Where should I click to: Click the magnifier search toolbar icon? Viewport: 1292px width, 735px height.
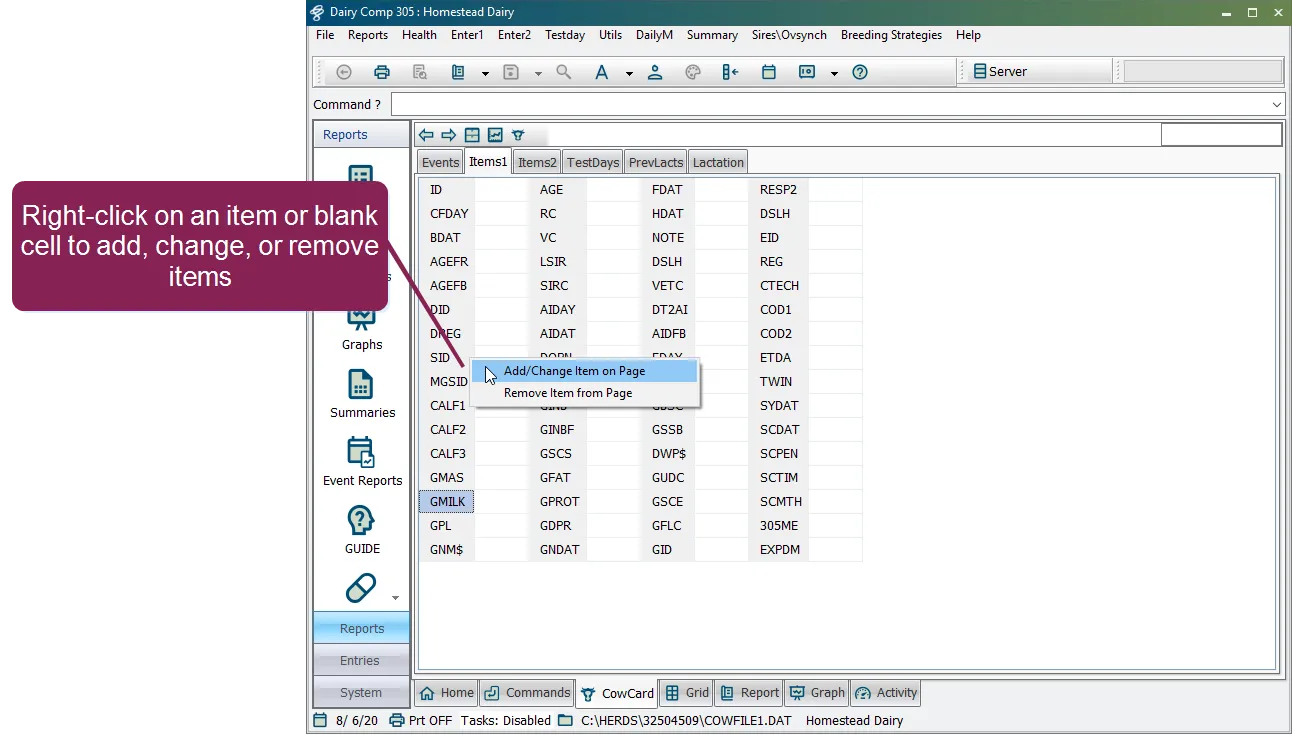click(x=564, y=72)
